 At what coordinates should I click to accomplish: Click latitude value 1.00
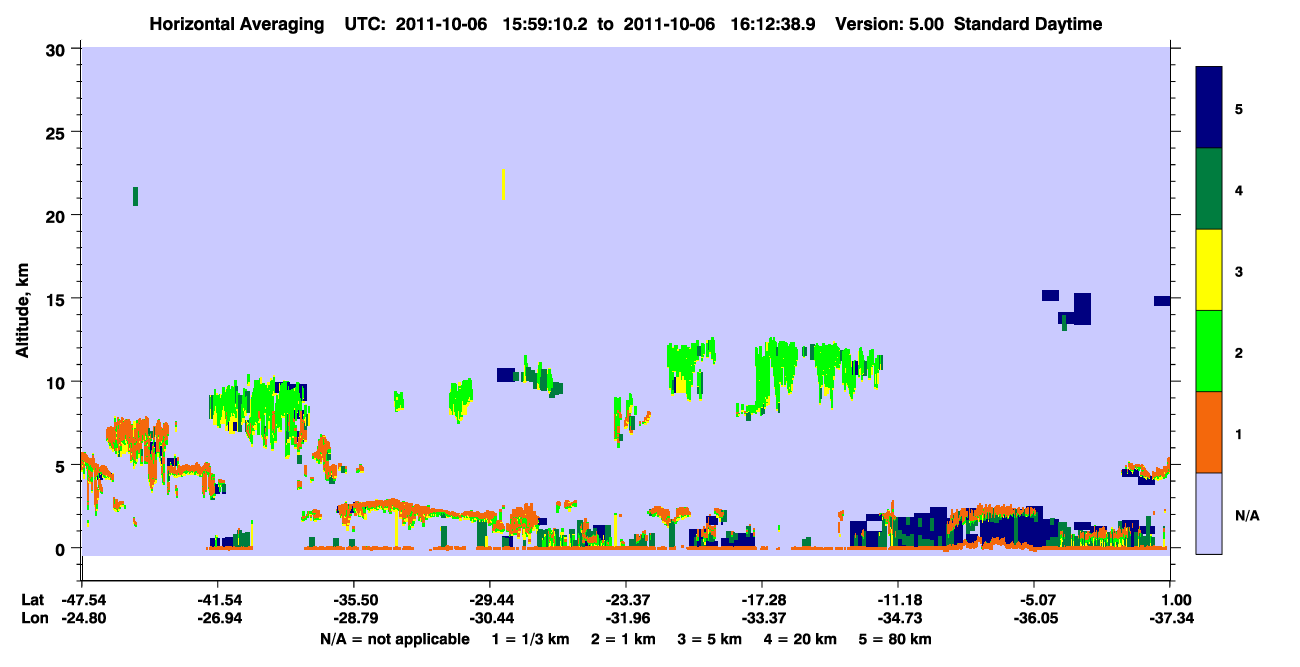click(1176, 600)
